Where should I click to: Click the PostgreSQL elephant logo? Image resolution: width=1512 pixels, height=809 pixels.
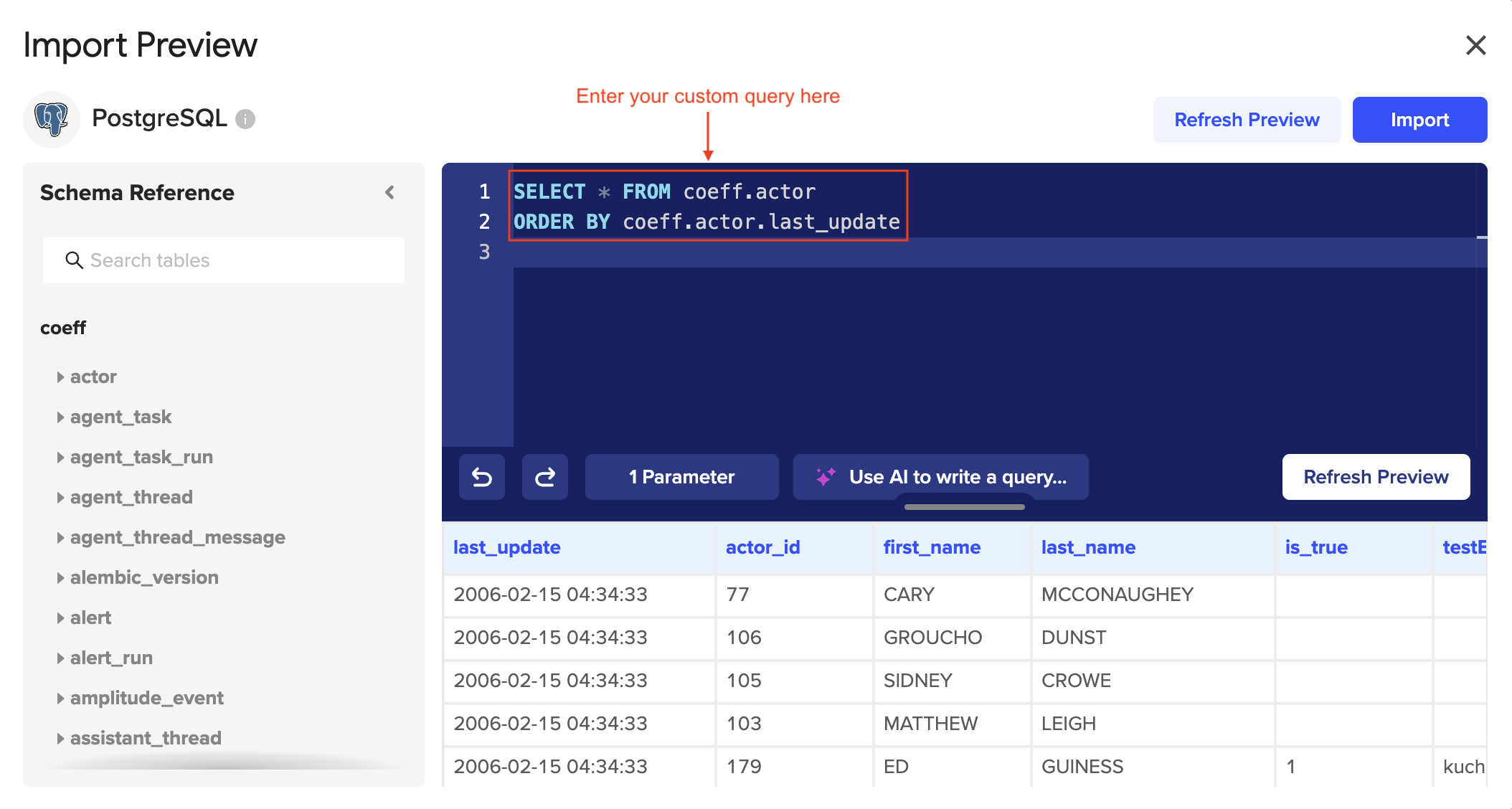coord(52,119)
